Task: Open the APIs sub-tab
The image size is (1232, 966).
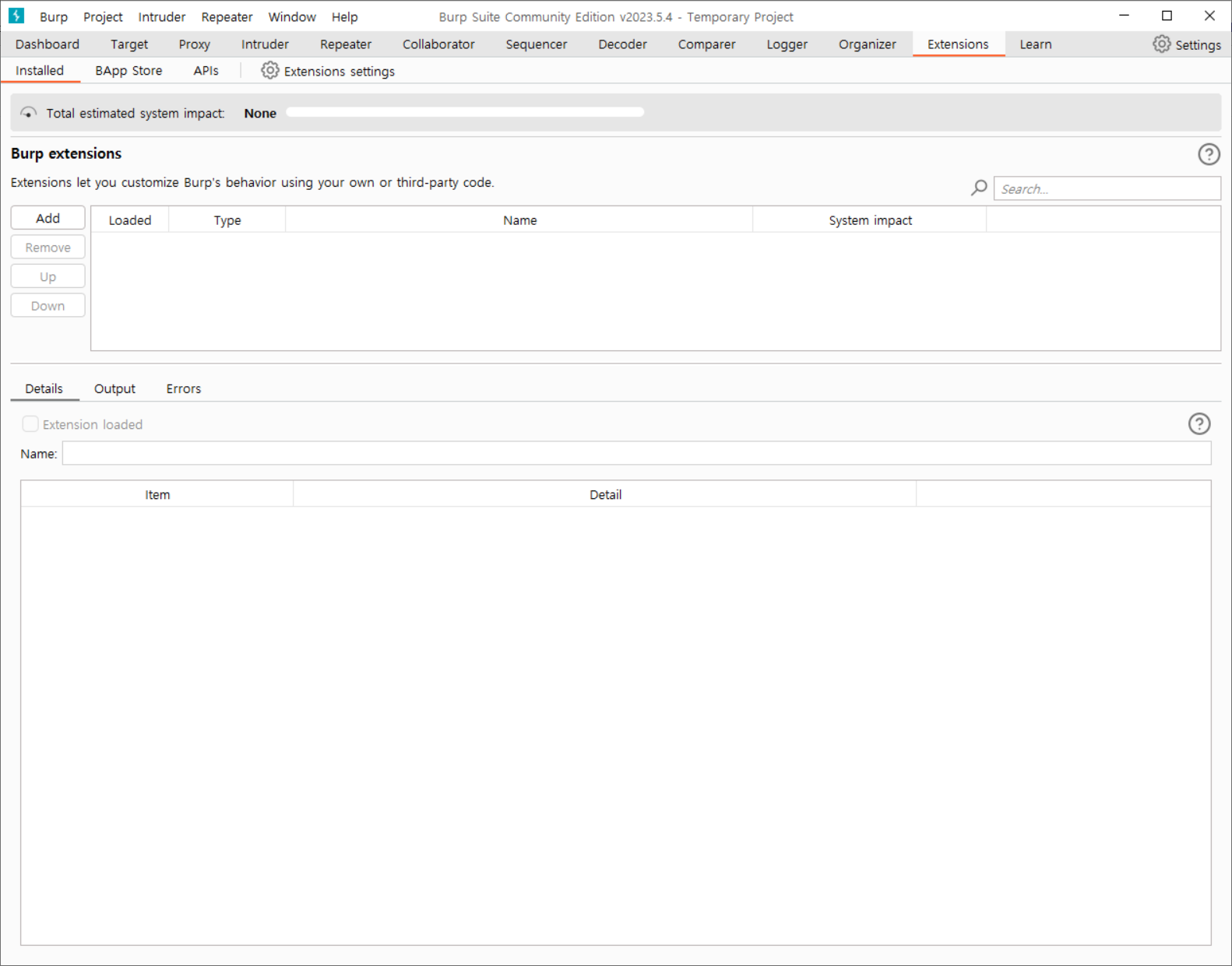Action: click(x=206, y=71)
